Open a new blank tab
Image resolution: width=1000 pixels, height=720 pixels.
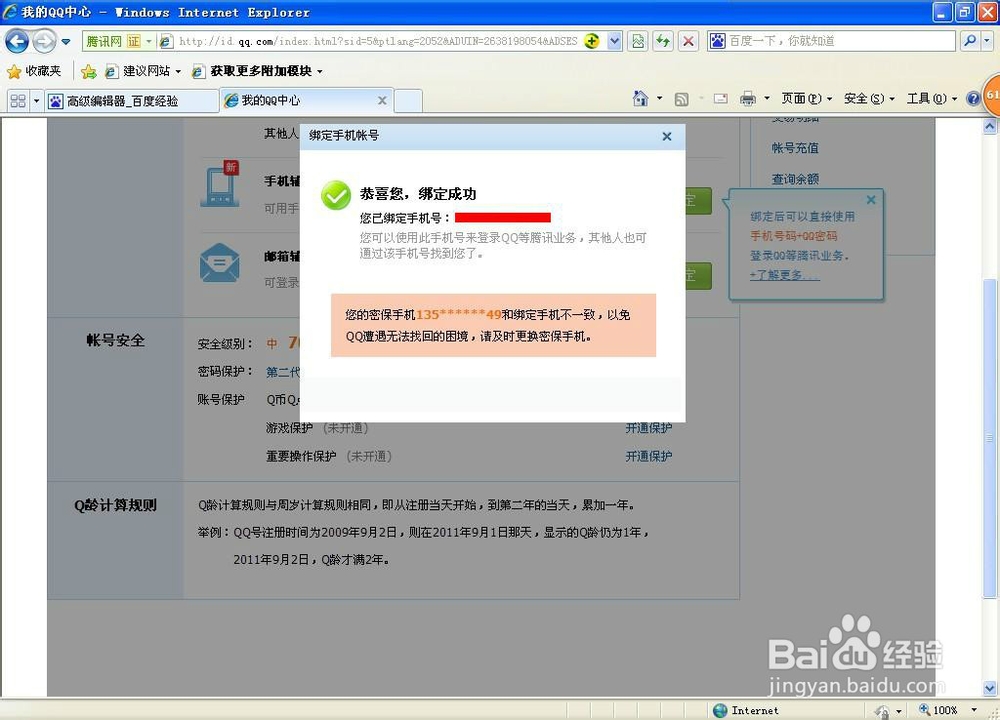click(408, 101)
